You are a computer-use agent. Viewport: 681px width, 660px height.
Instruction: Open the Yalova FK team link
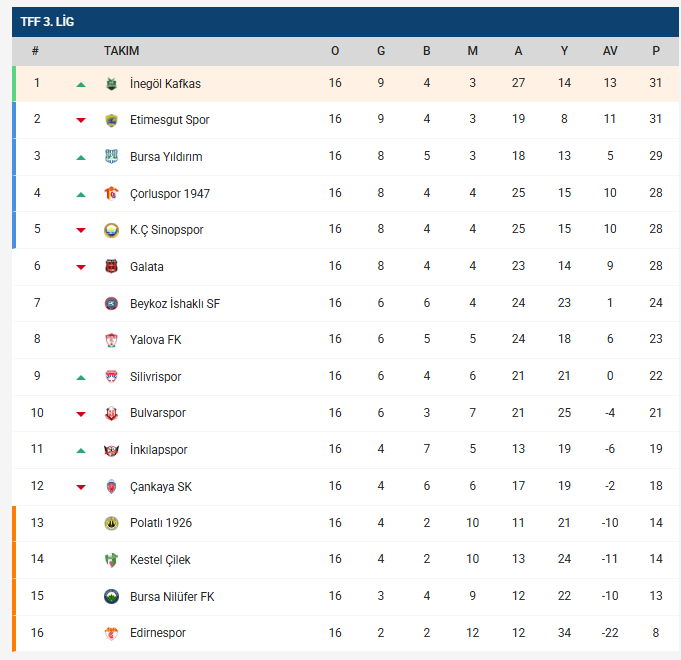pos(155,340)
